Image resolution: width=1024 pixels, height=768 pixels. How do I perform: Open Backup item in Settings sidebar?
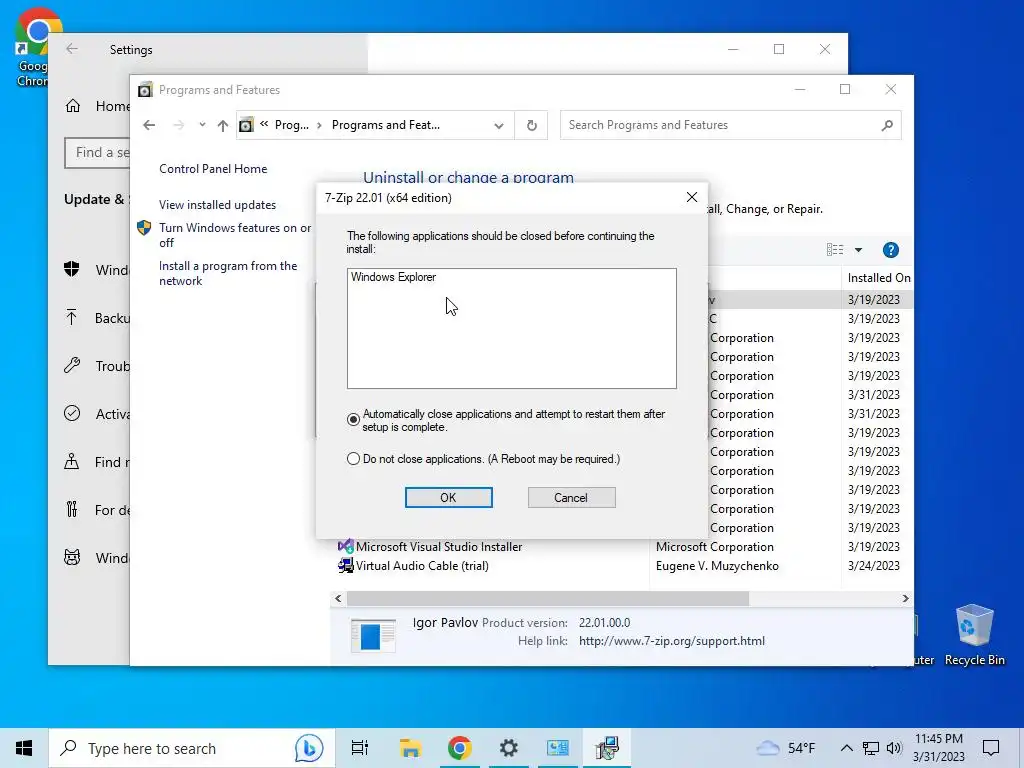(x=97, y=318)
